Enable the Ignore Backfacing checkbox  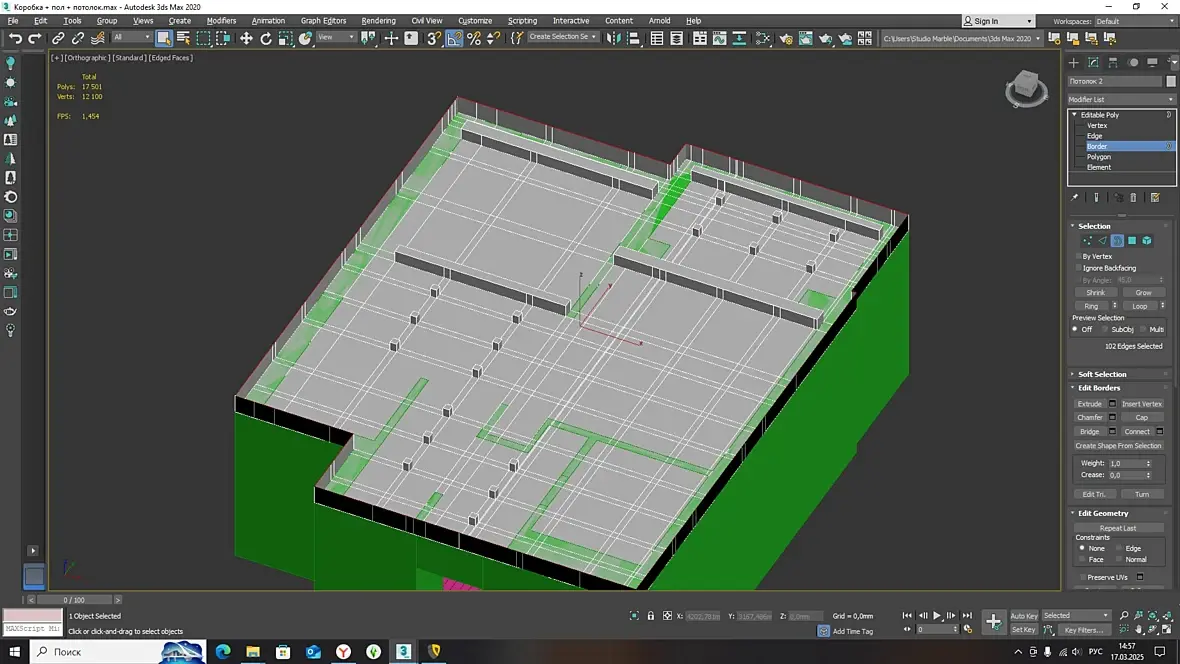(1078, 268)
